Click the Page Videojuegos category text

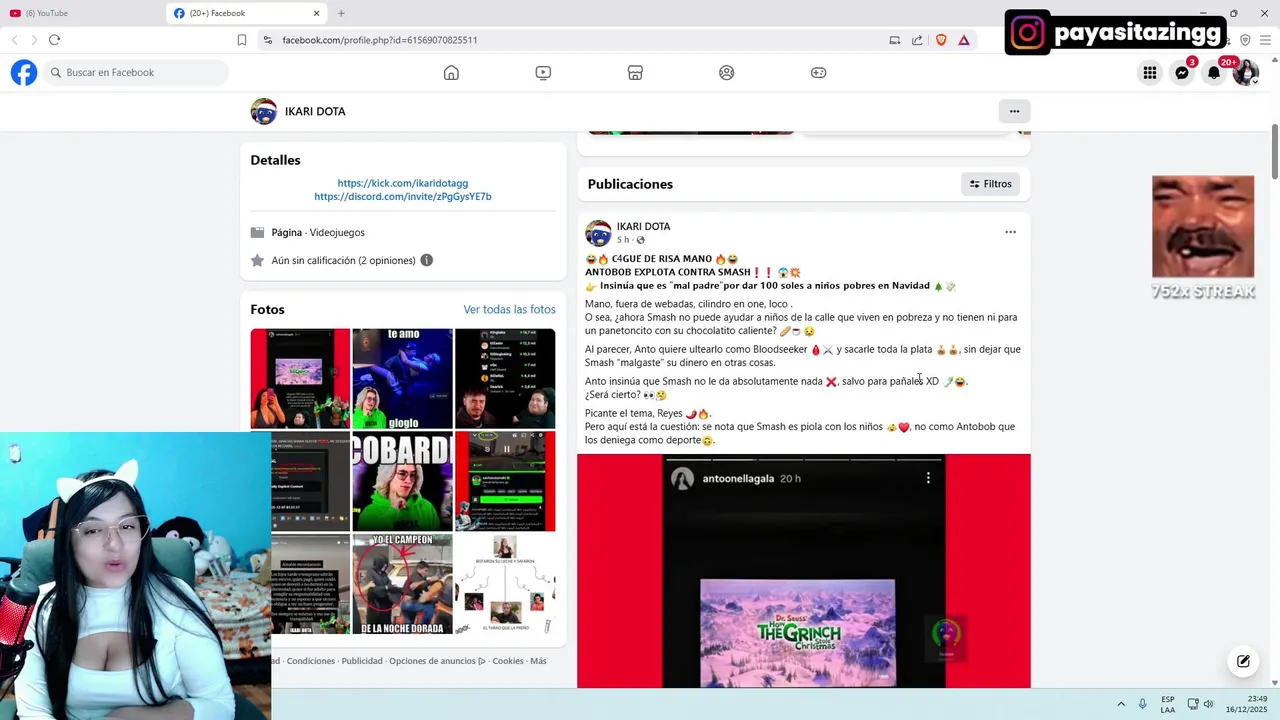point(318,232)
